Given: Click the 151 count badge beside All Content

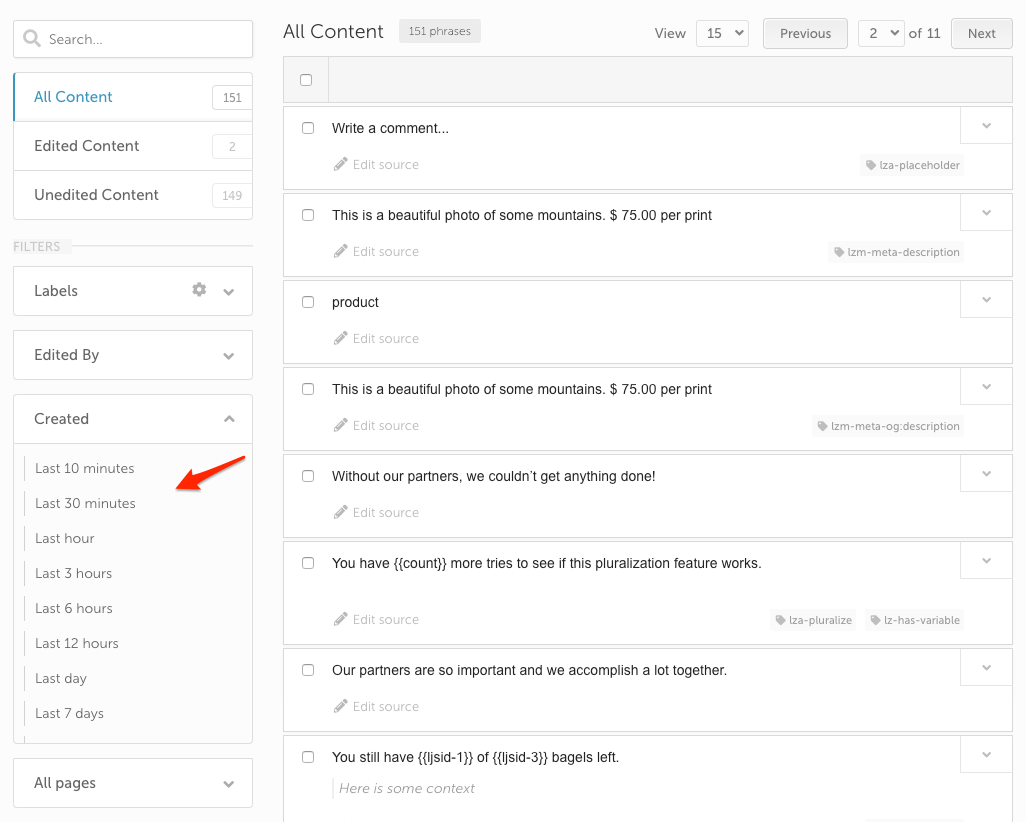Looking at the screenshot, I should [x=232, y=97].
